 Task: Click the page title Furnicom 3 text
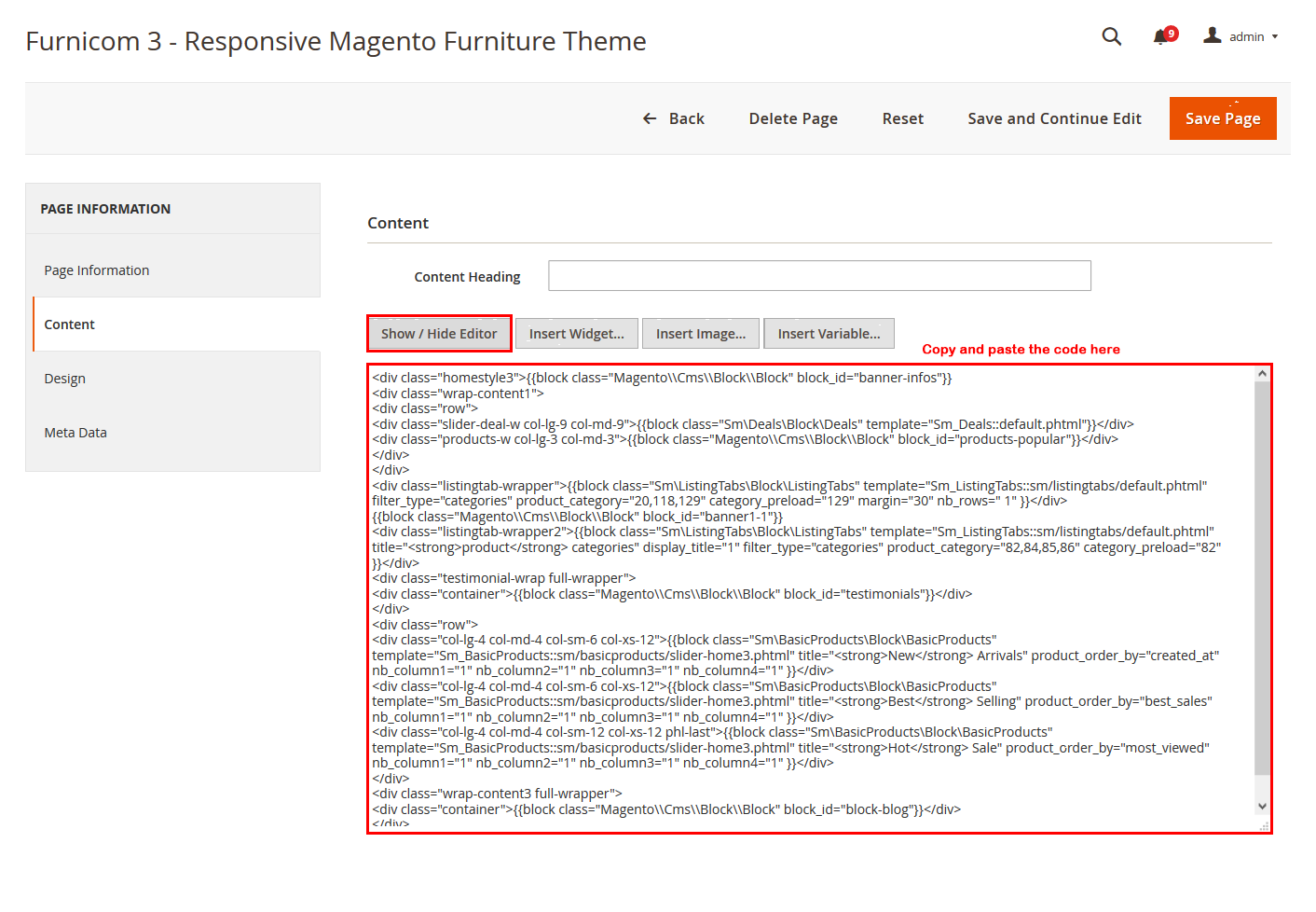(336, 42)
